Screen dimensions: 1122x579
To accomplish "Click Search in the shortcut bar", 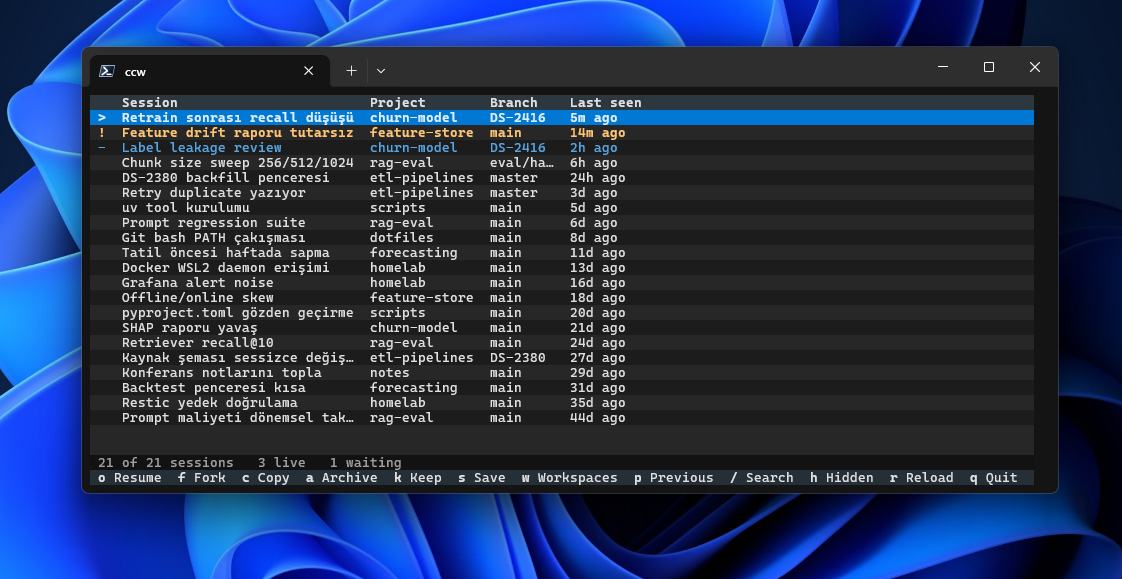I will (x=761, y=477).
